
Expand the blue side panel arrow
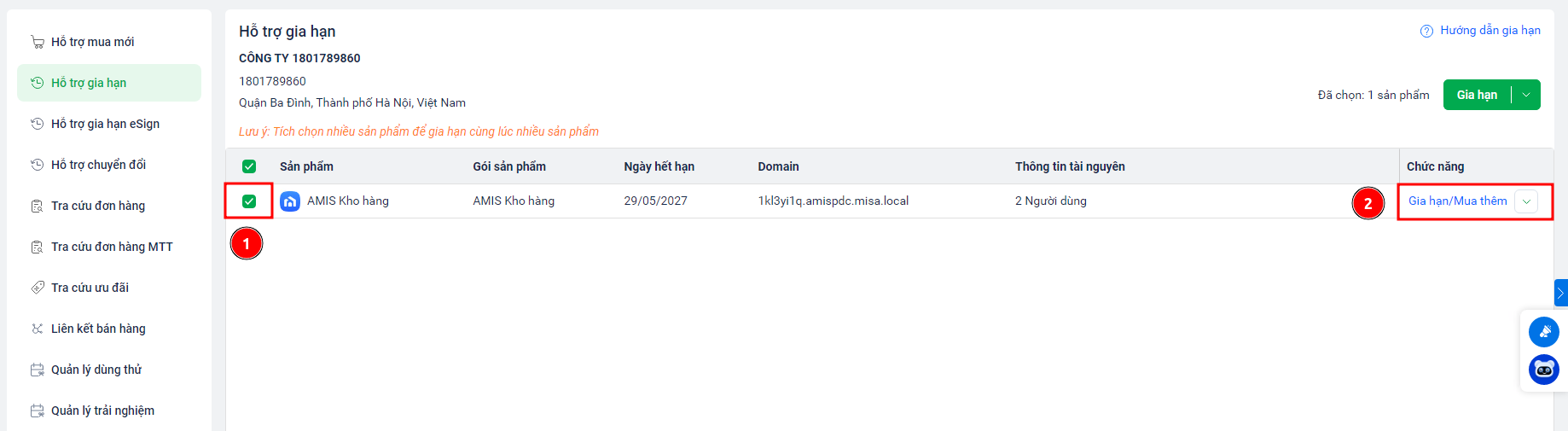(1561, 293)
